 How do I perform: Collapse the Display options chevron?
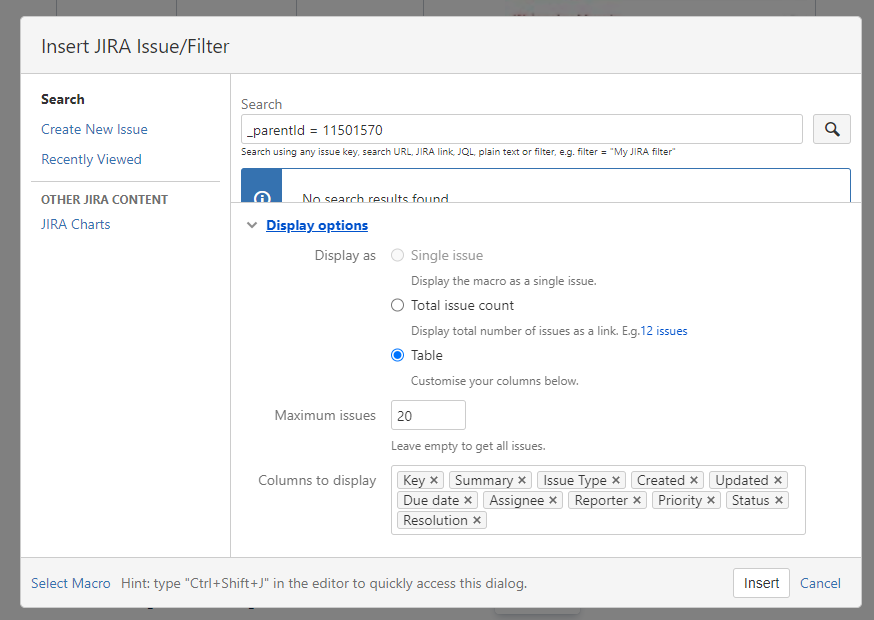252,225
